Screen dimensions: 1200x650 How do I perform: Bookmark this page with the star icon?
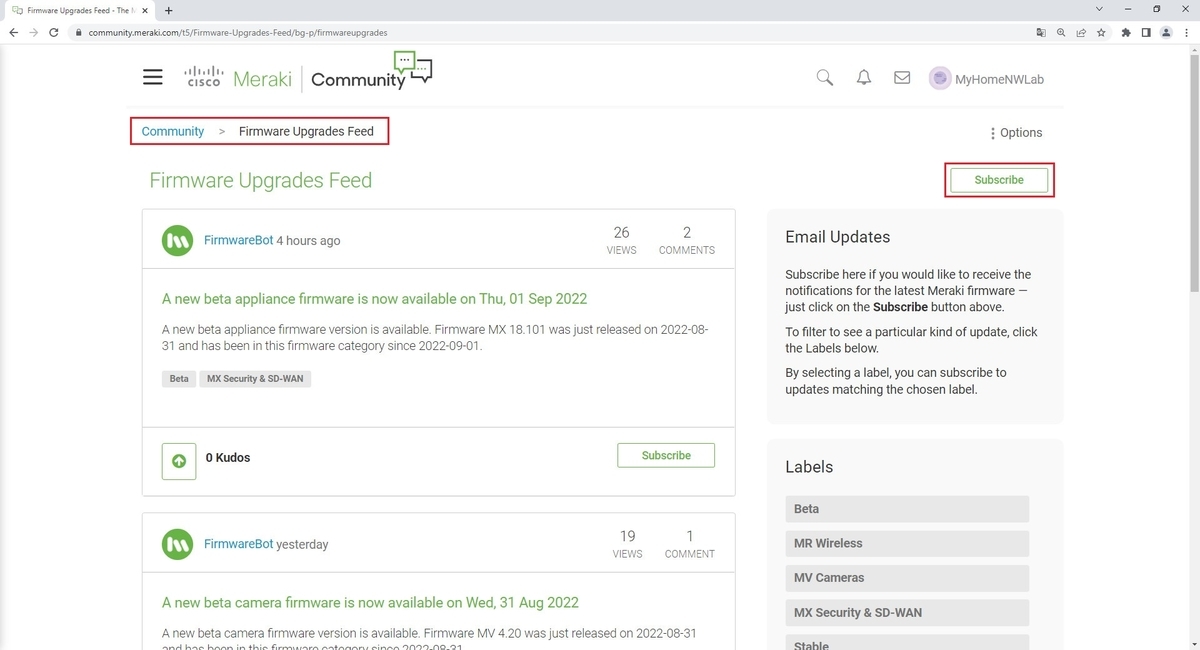click(1101, 32)
